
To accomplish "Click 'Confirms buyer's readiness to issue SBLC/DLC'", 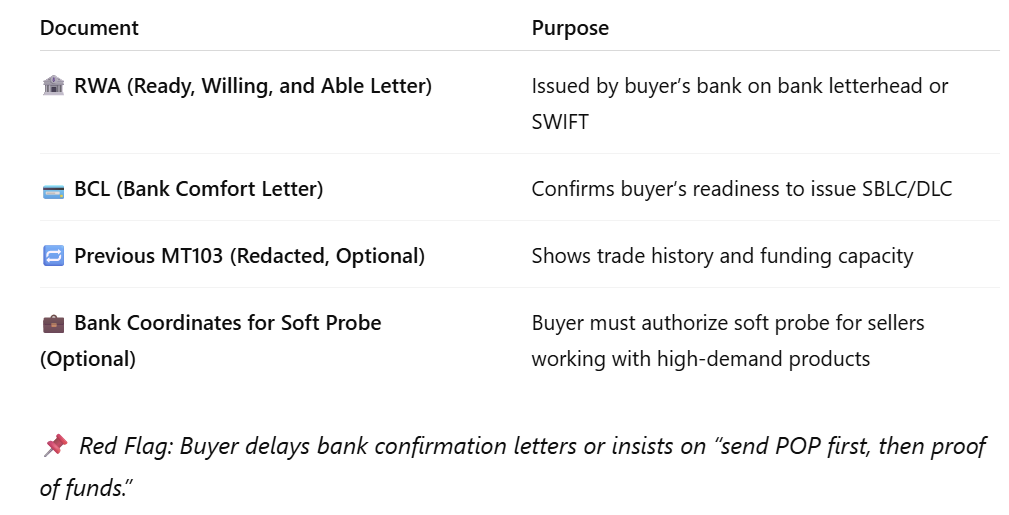I will [x=741, y=189].
